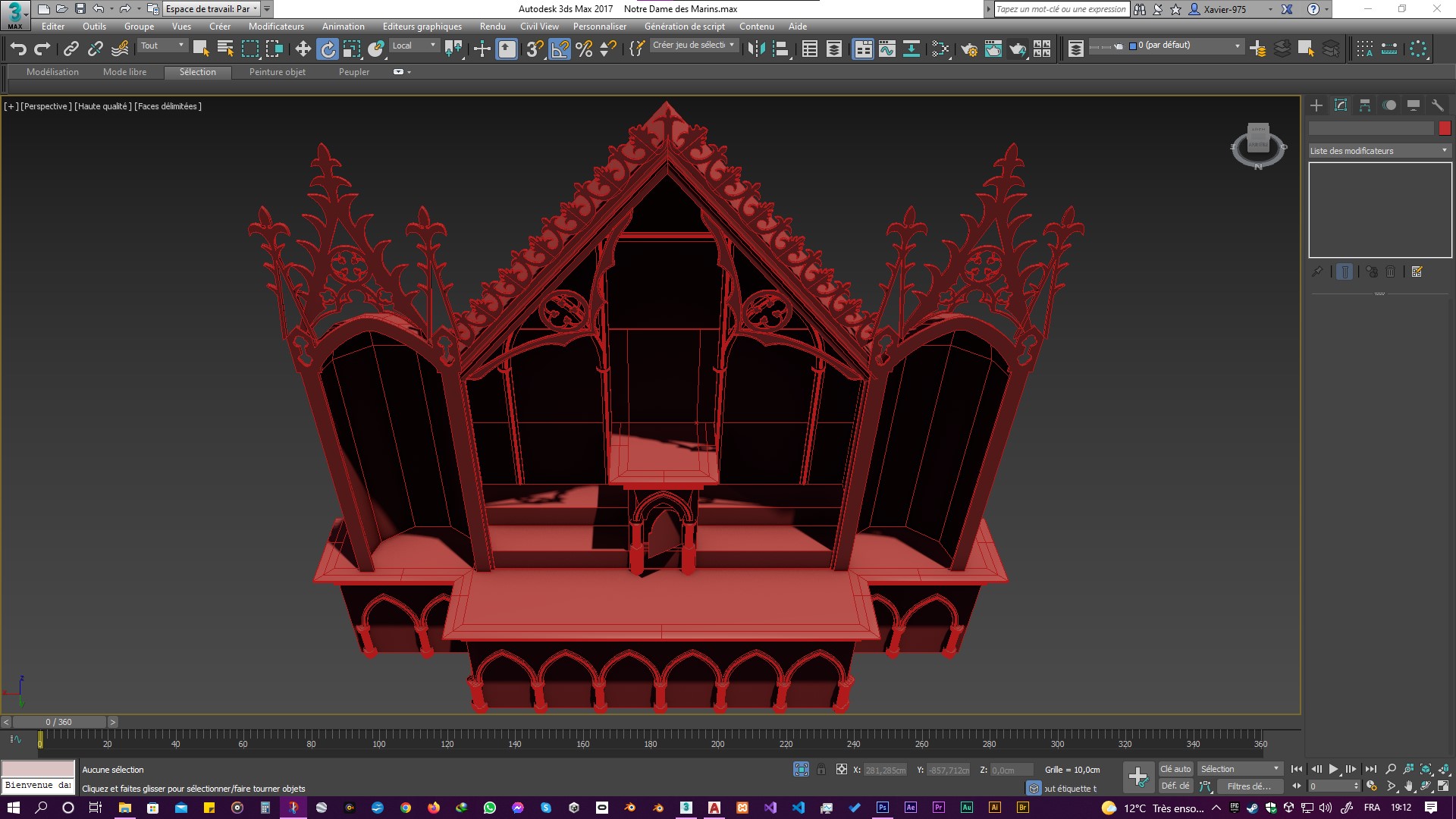Open the Utilities command panel tab

click(x=1438, y=105)
